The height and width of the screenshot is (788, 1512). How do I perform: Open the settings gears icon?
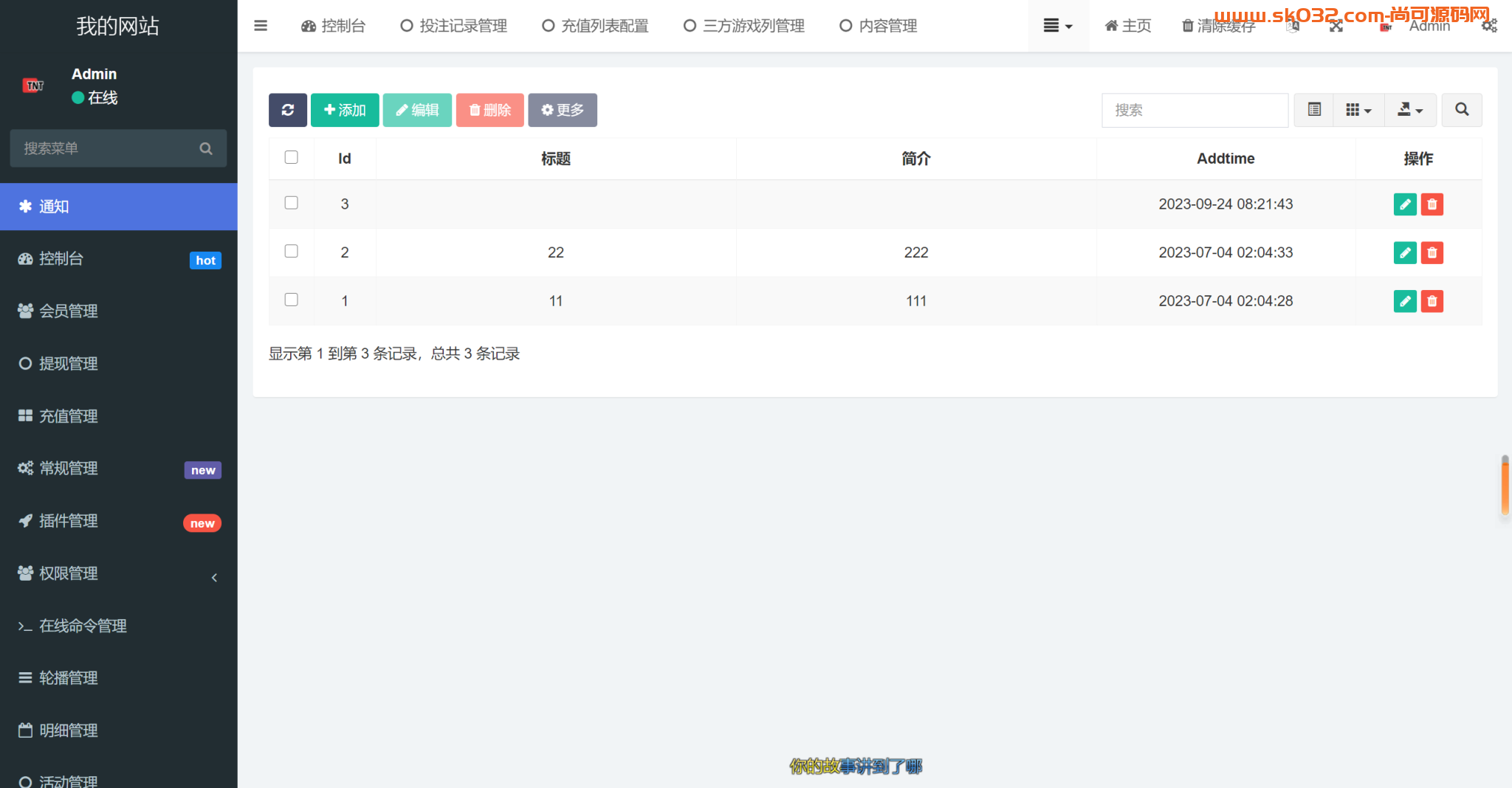pyautogui.click(x=1490, y=26)
